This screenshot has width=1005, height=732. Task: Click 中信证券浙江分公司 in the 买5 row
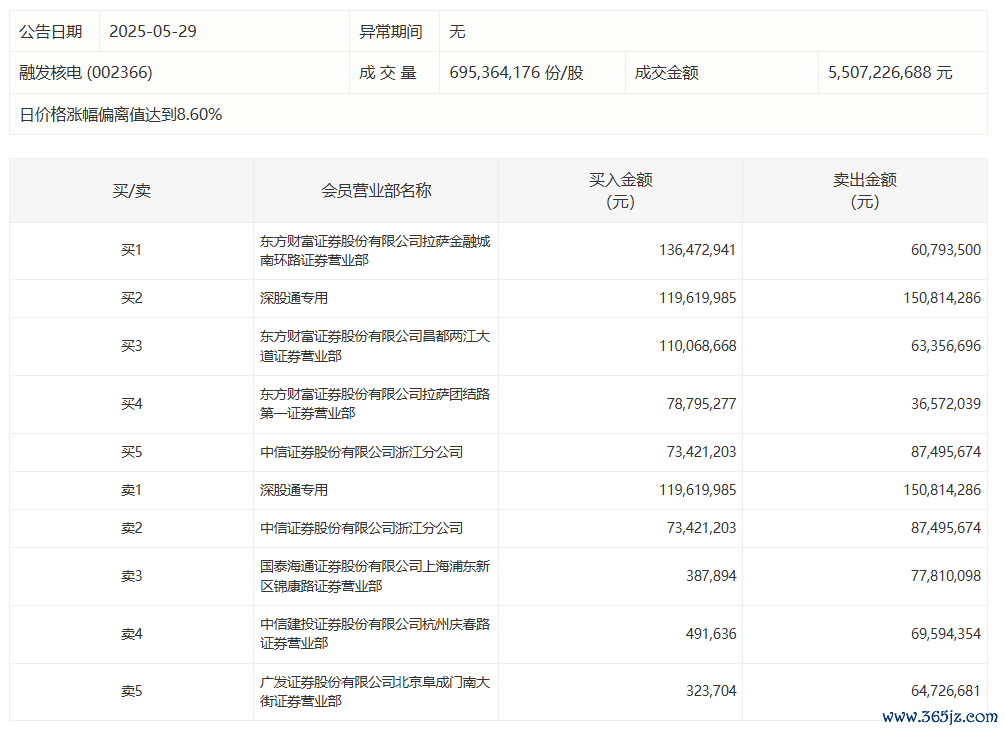click(x=361, y=452)
